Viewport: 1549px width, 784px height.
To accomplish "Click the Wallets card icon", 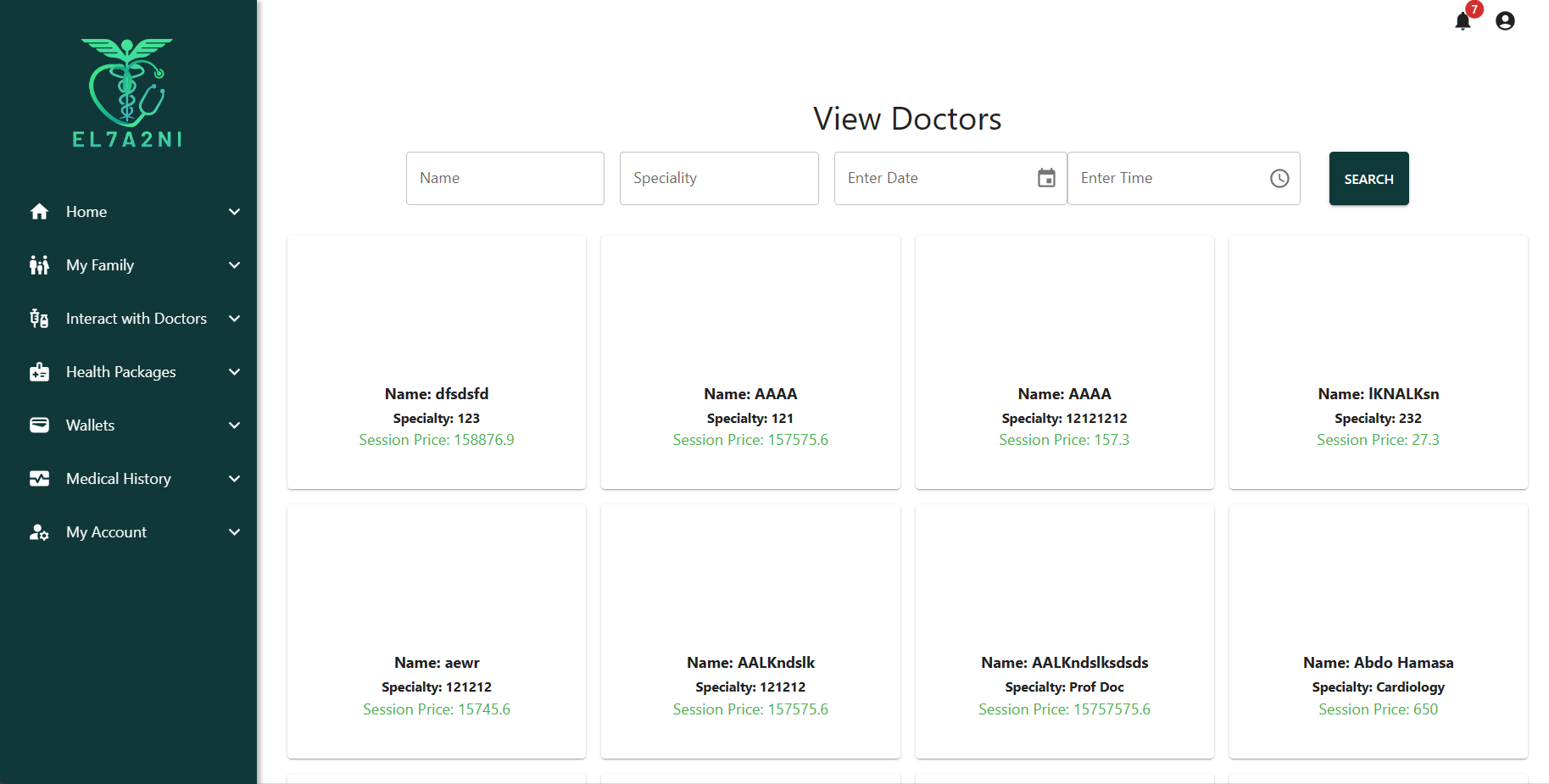I will pos(39,425).
